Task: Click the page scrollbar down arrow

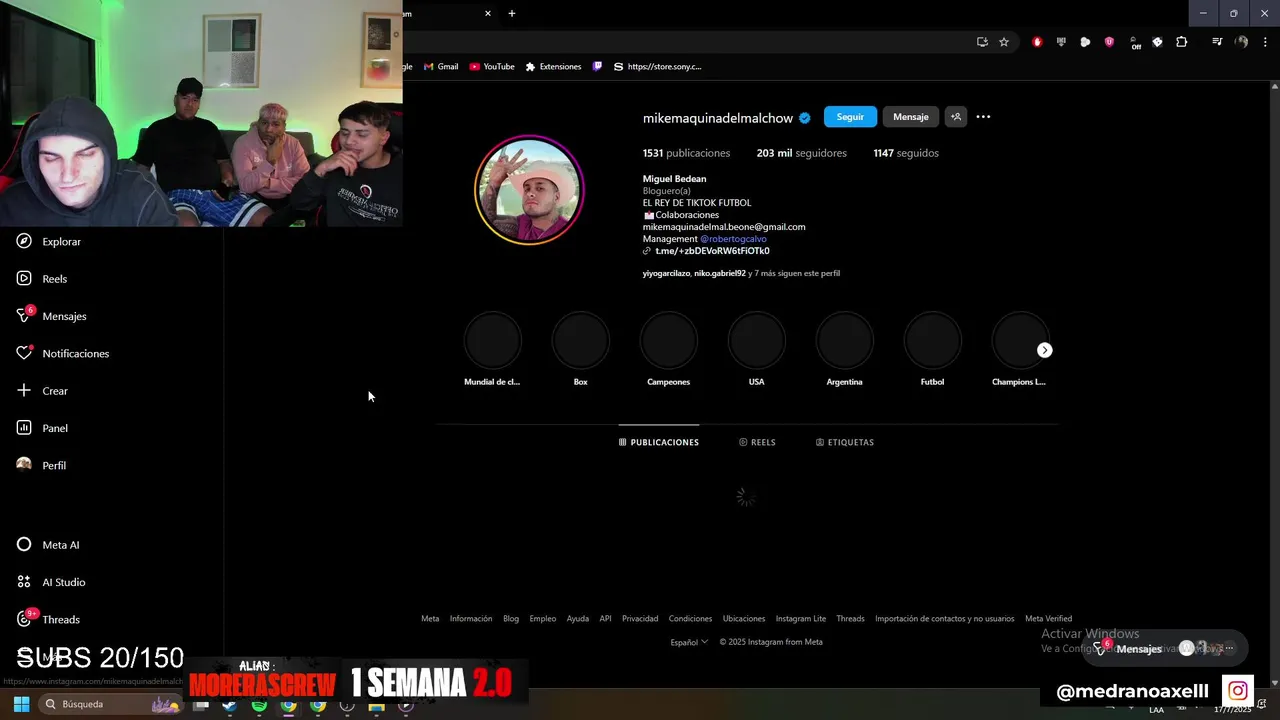Action: [x=1274, y=684]
